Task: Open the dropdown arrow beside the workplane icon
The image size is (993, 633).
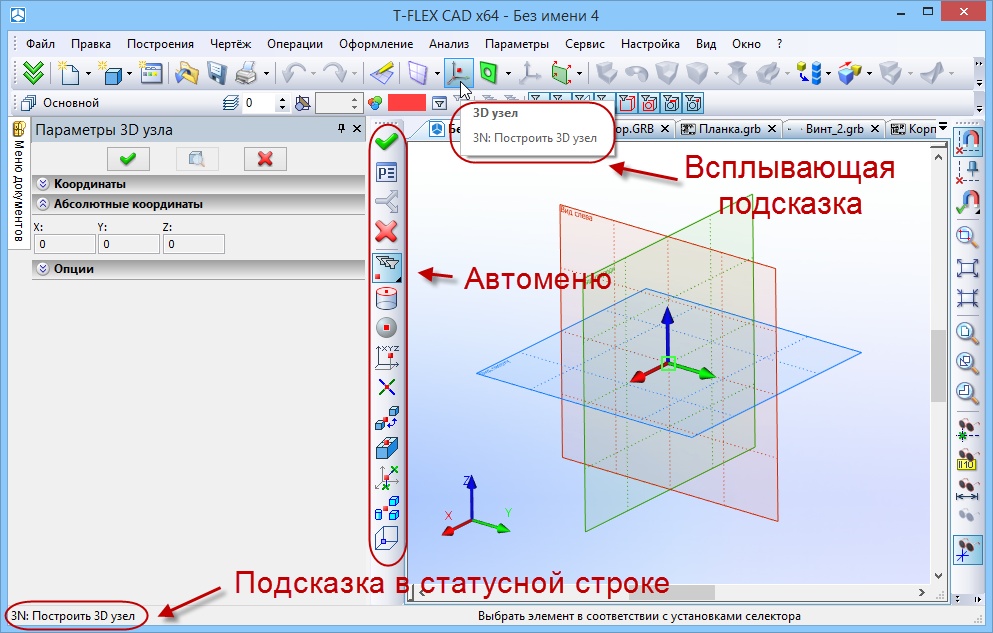Action: (x=437, y=73)
